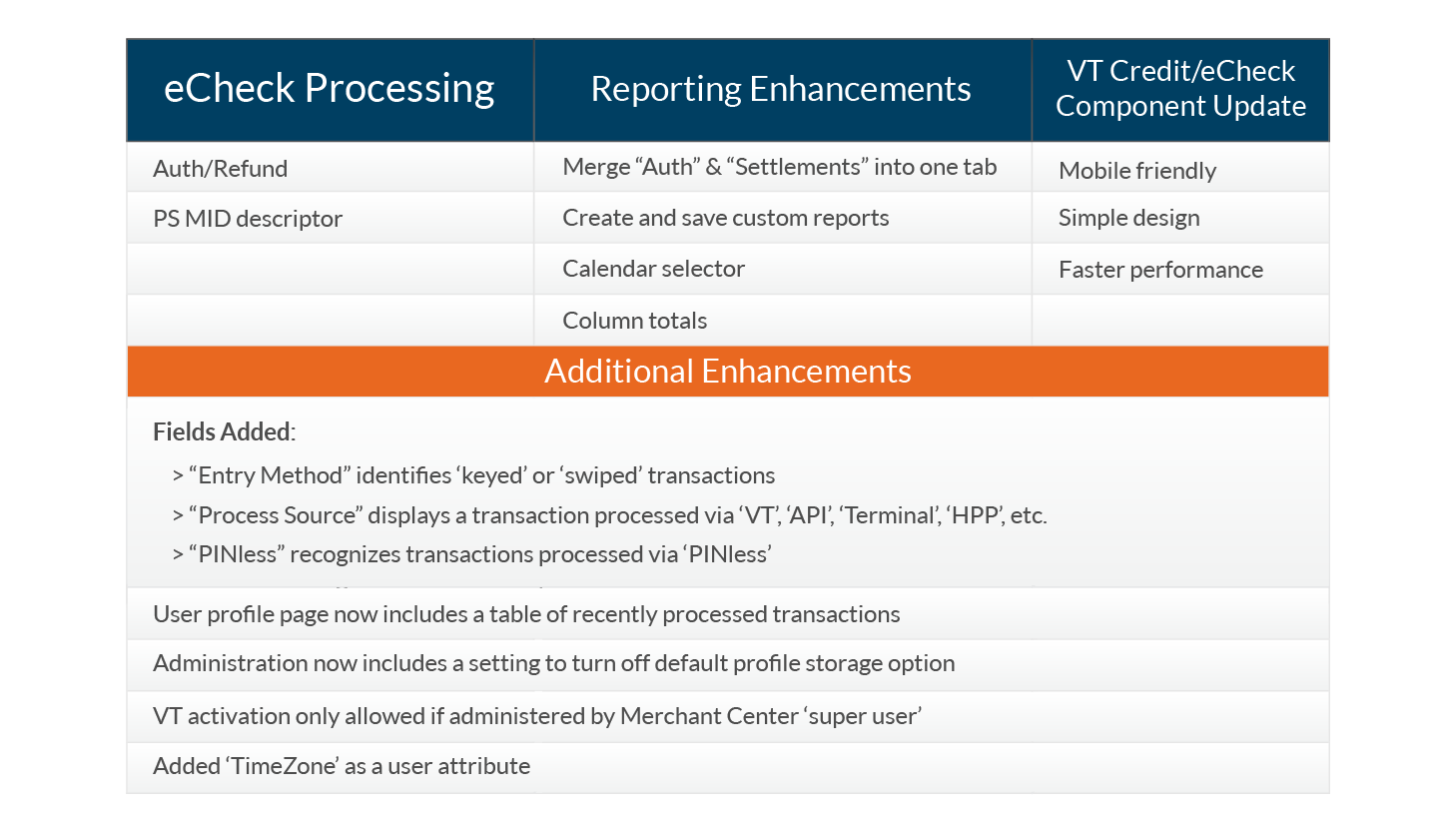This screenshot has width=1456, height=832.
Task: Click the PS MID descriptor row
Action: click(330, 218)
